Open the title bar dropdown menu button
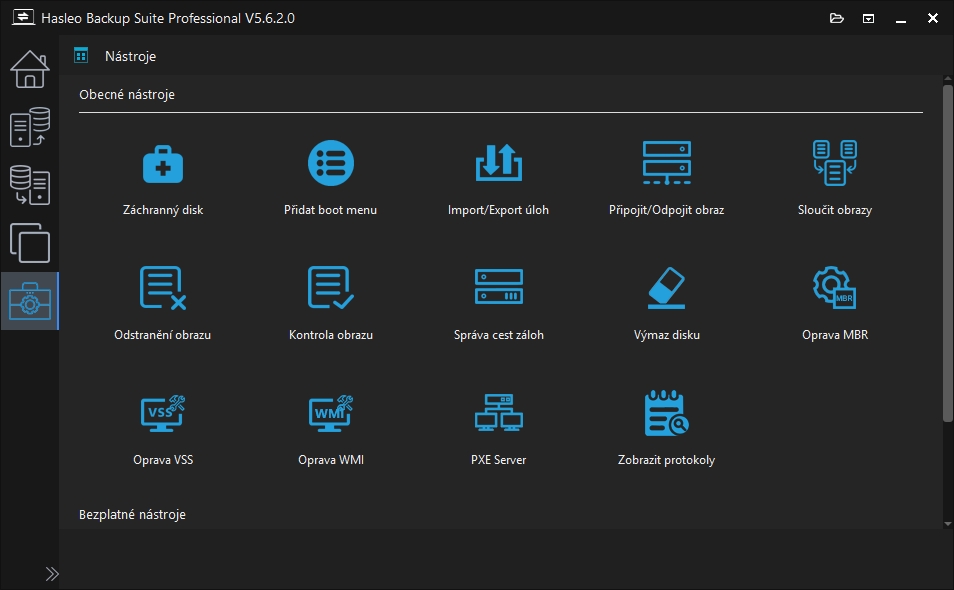The width and height of the screenshot is (954, 590). coord(869,18)
